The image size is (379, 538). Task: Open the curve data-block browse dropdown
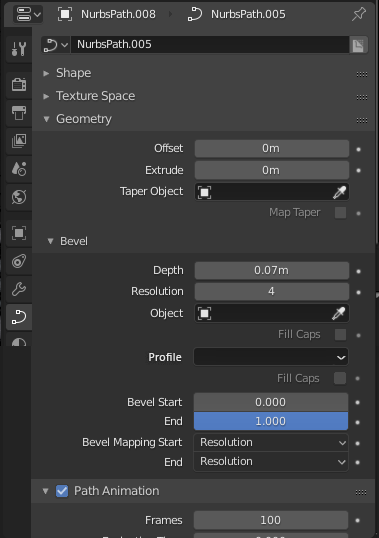coord(56,45)
